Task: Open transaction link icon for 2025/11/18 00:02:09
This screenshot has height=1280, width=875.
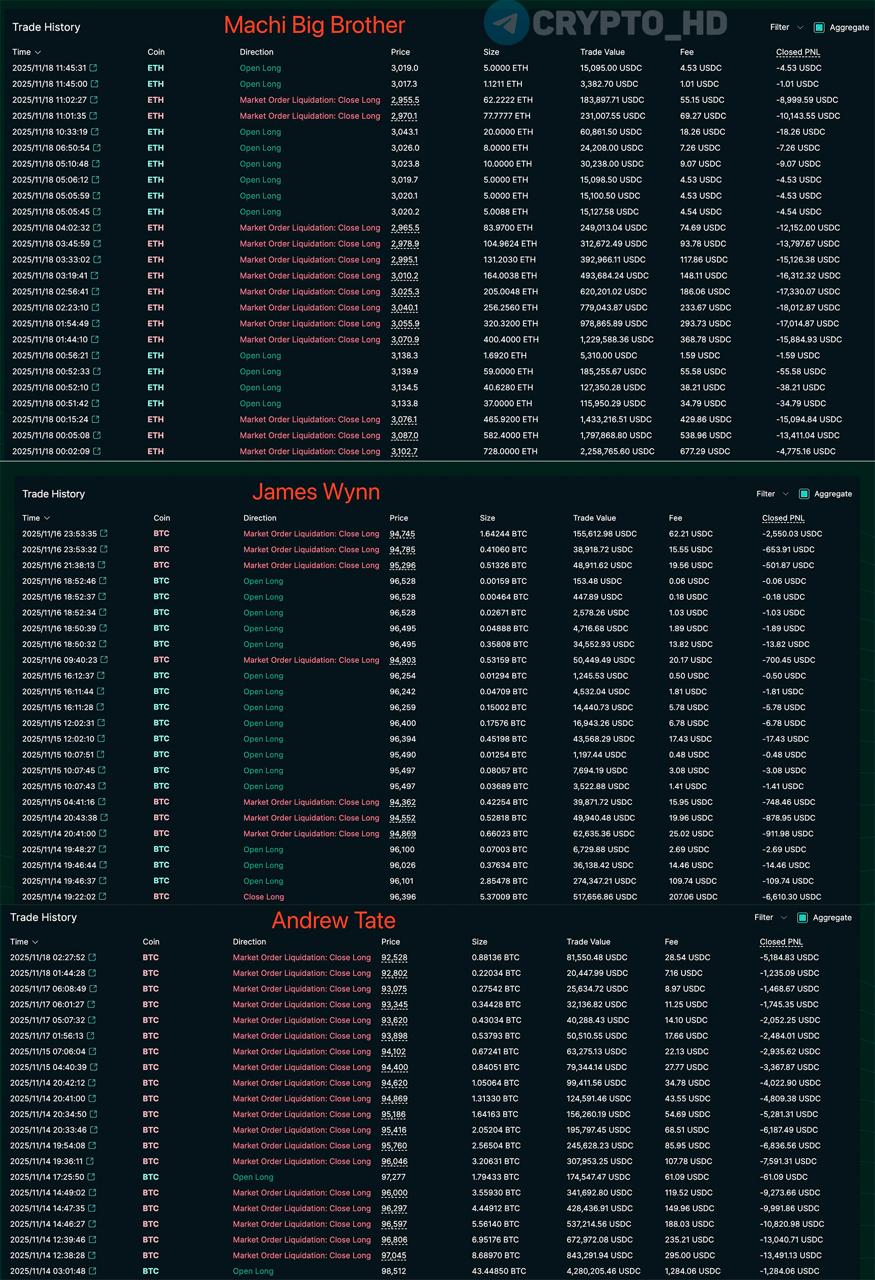Action: point(96,452)
